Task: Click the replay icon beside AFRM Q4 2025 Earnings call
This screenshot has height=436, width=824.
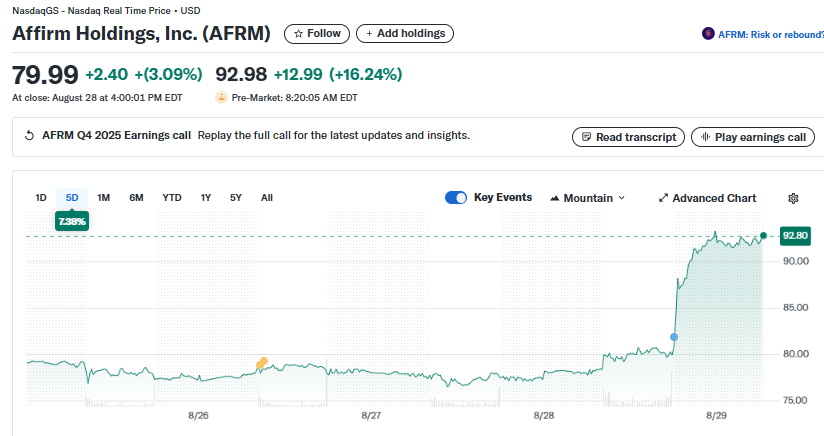Action: [29, 136]
